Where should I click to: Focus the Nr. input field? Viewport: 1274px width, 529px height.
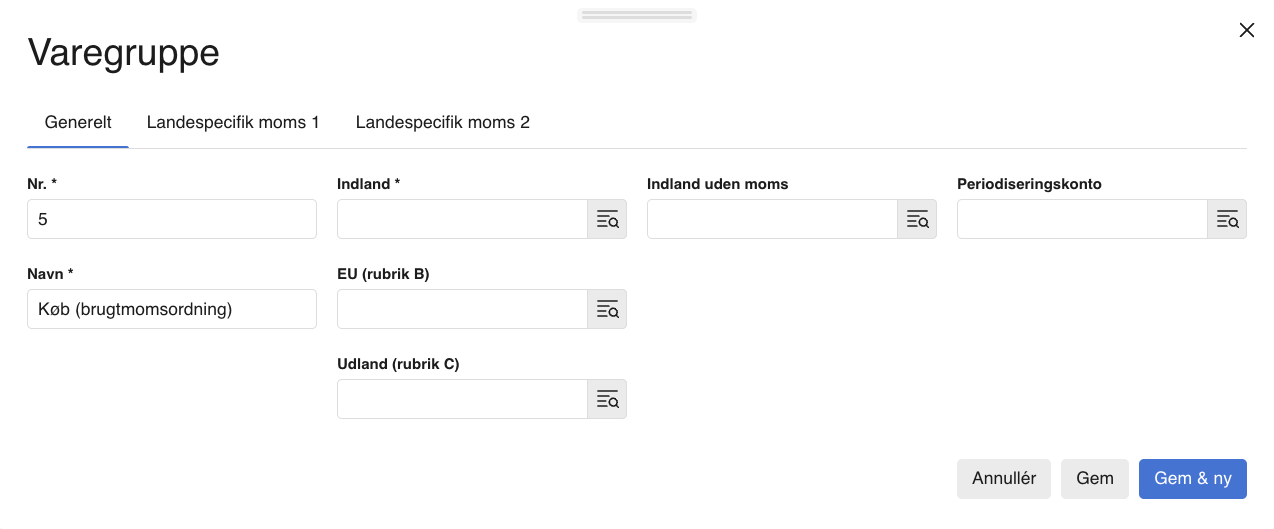pos(172,219)
